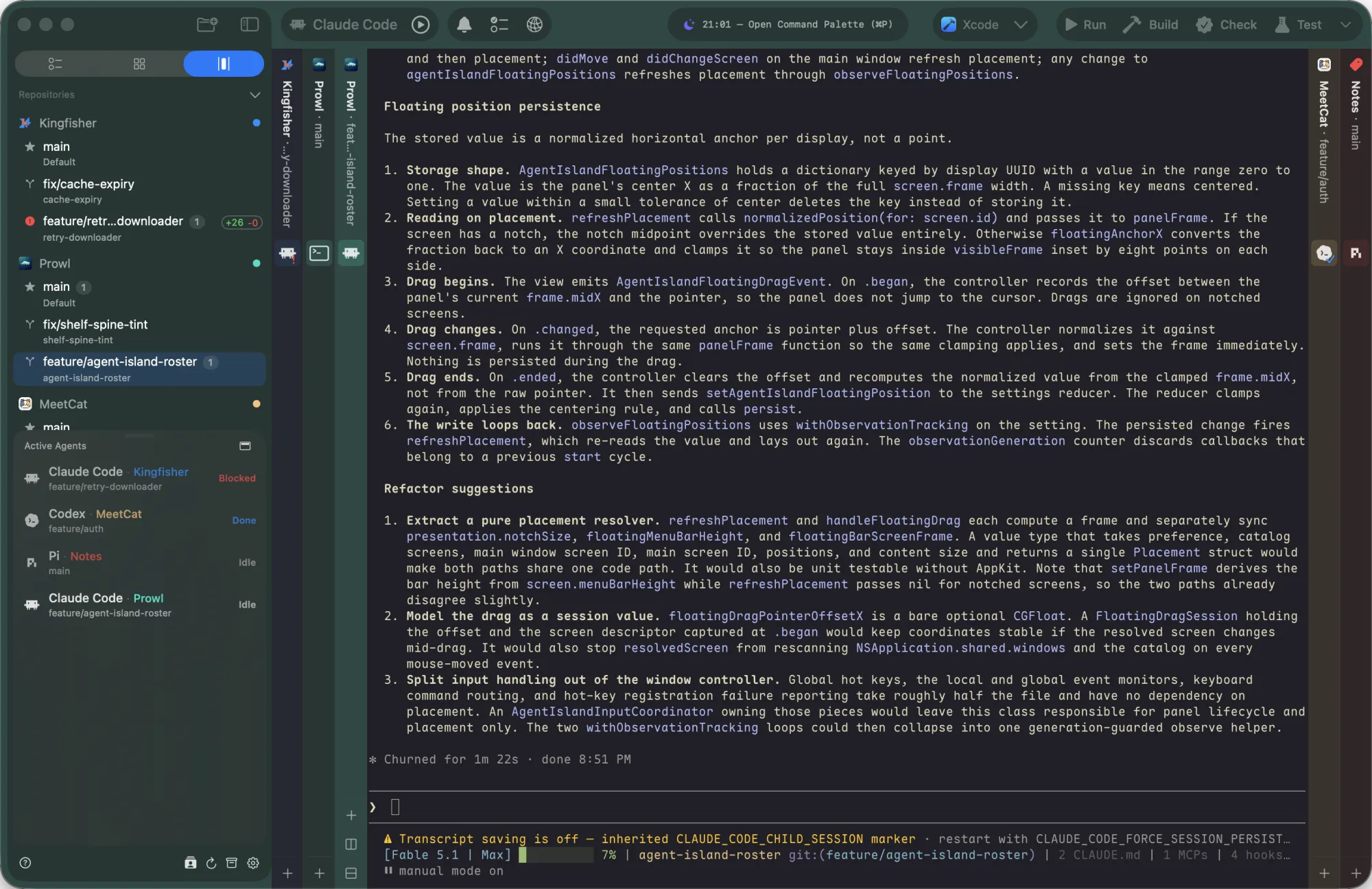Click the help question mark icon
1372x889 pixels.
click(x=25, y=863)
